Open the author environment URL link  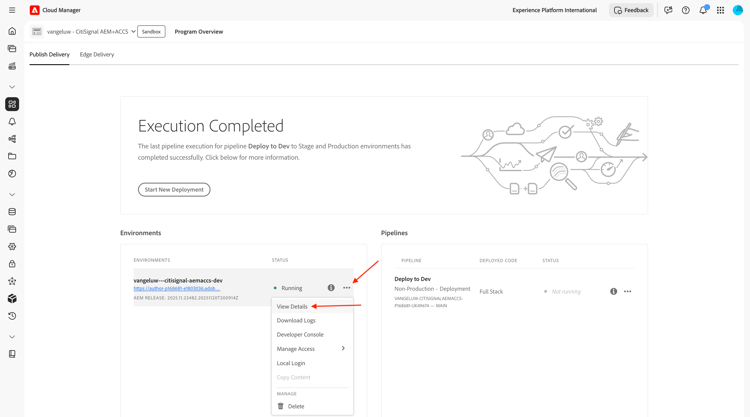tap(177, 288)
